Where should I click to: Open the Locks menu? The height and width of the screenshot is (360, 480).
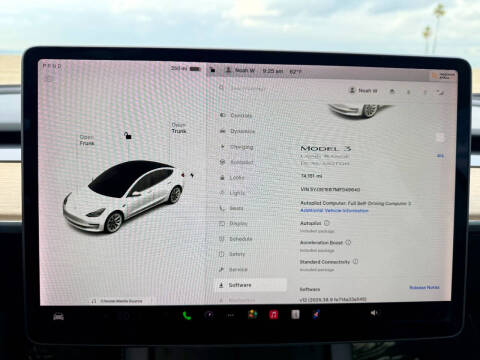[232, 178]
